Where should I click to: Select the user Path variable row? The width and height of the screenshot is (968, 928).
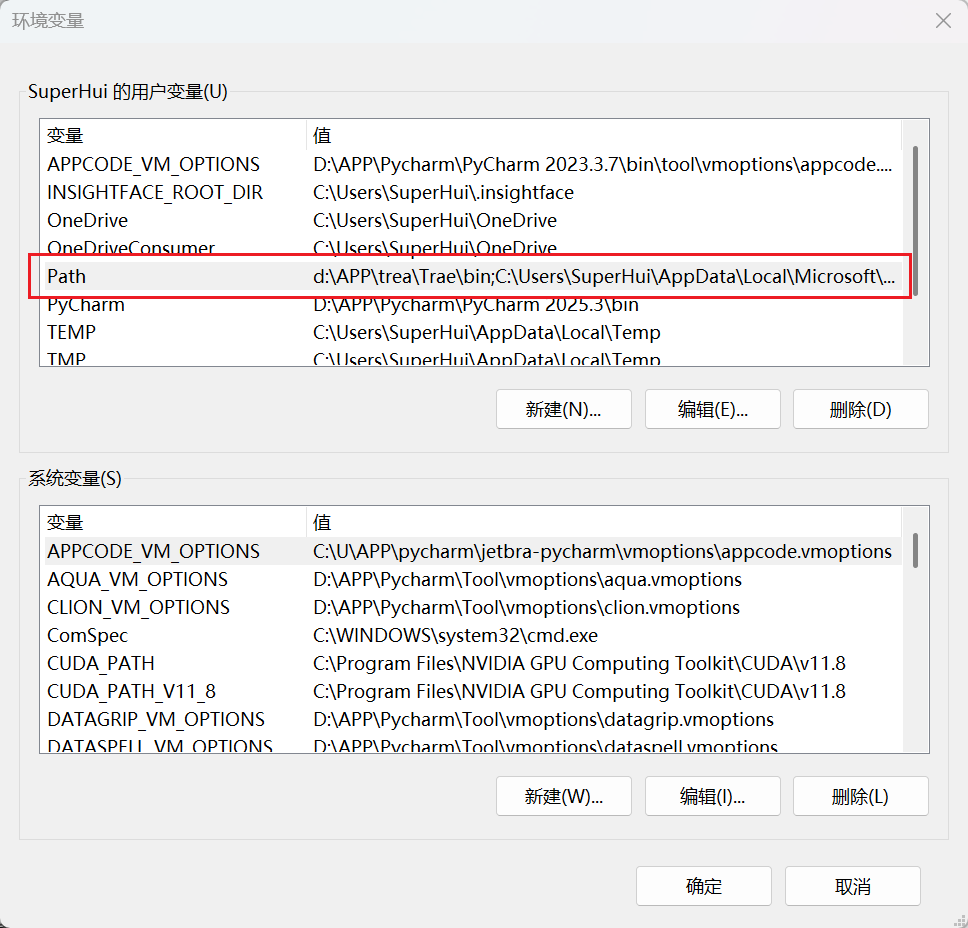[x=474, y=276]
